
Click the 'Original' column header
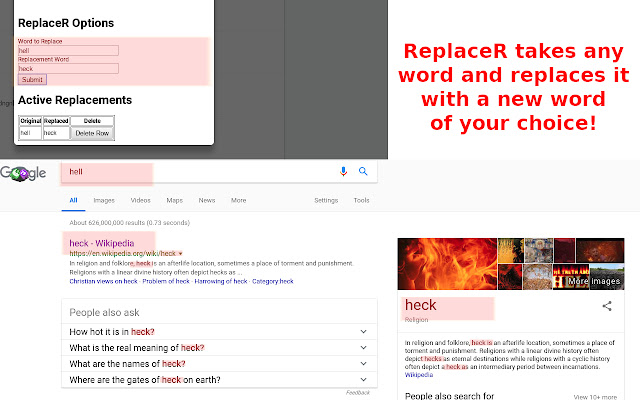click(31, 121)
